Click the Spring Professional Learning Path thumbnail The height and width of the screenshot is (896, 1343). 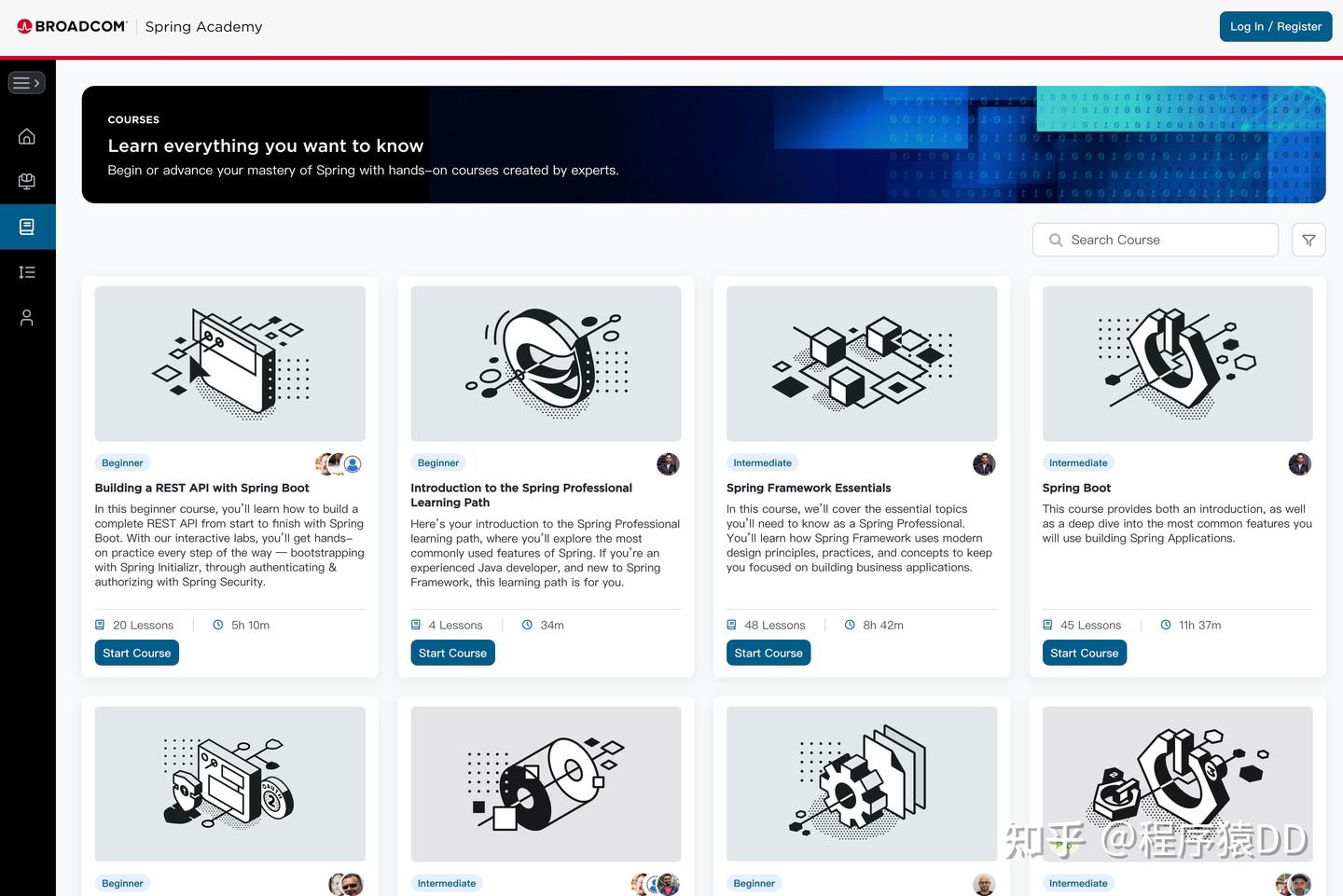click(x=546, y=364)
